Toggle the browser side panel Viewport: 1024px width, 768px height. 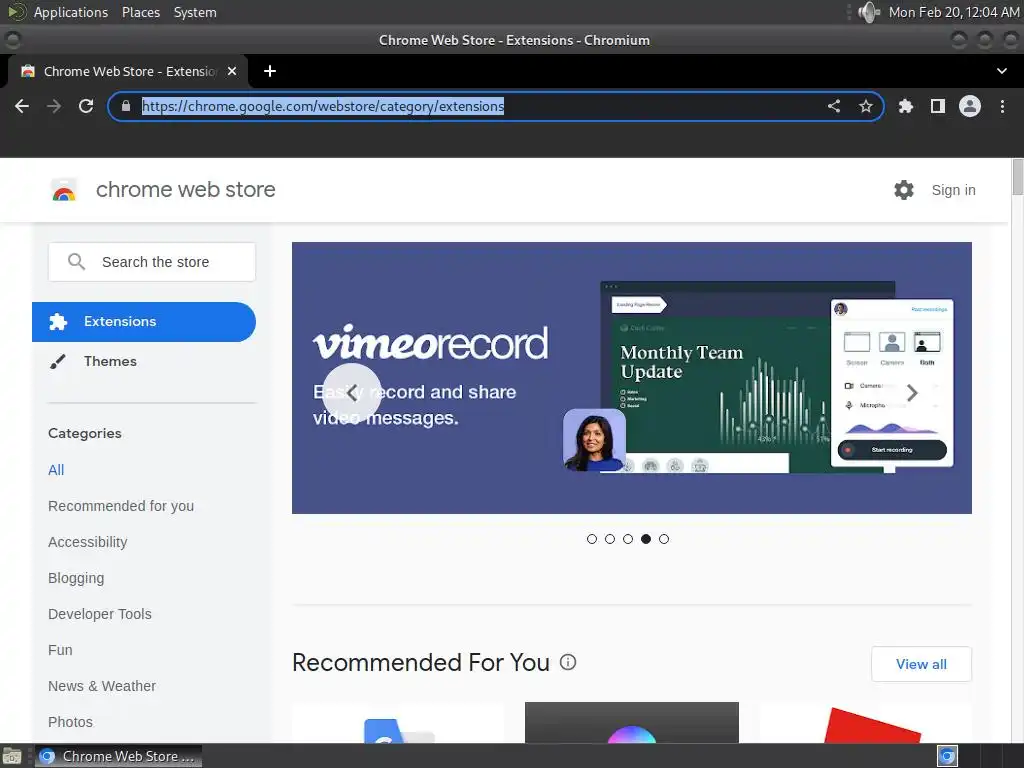pos(938,106)
